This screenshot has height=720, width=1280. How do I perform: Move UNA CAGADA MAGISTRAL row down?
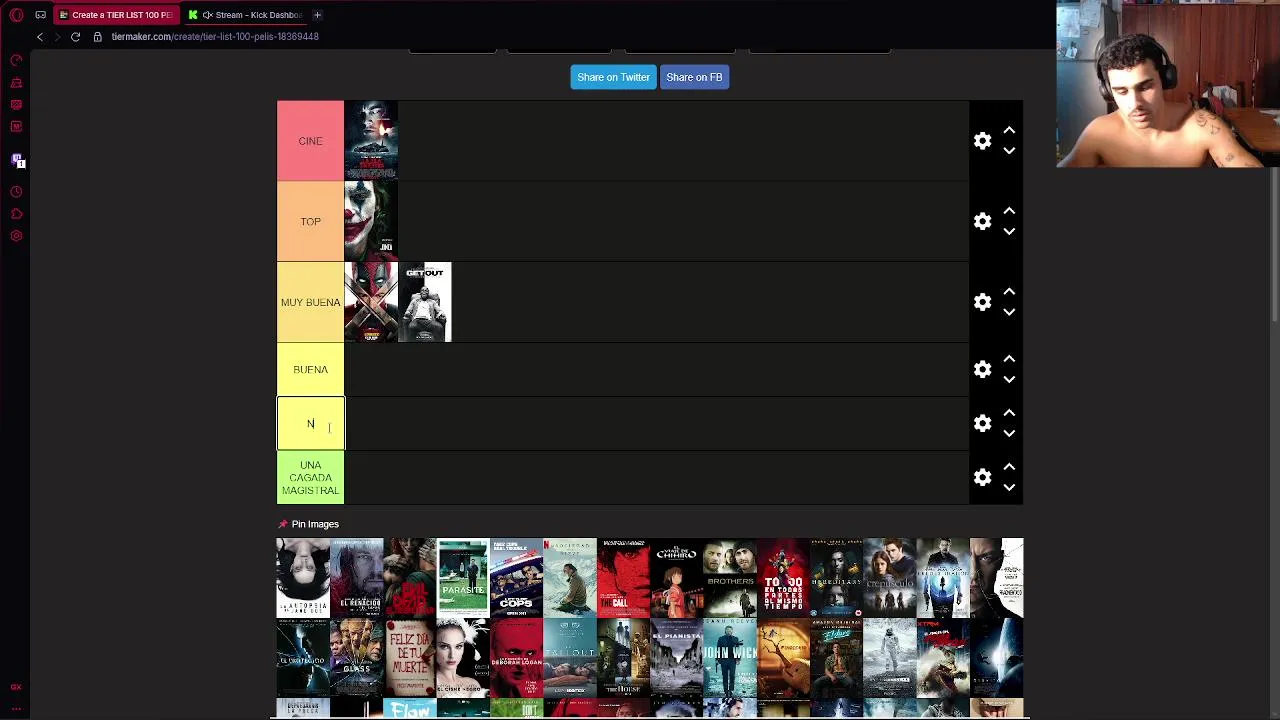(x=1009, y=488)
